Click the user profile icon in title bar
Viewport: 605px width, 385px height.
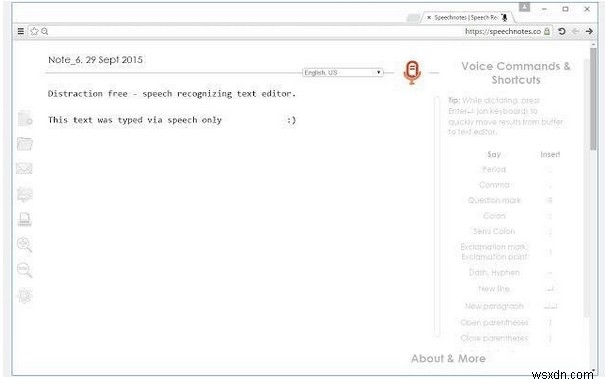524,7
